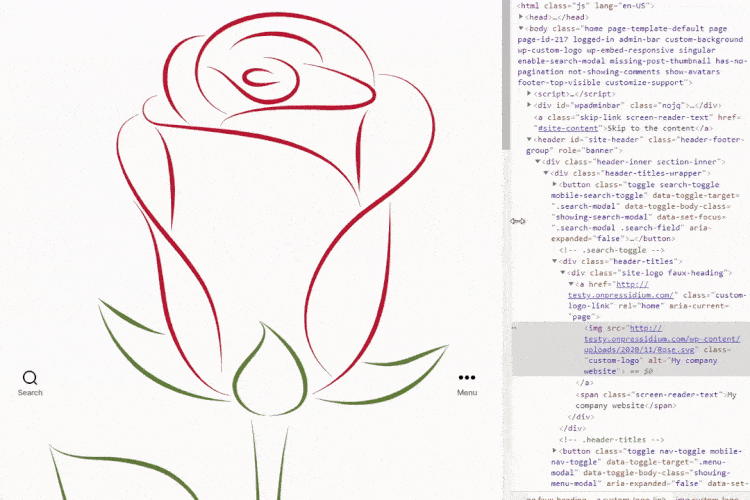Click the 'Search' label under the magnifier
Image resolution: width=750 pixels, height=500 pixels.
pyautogui.click(x=30, y=392)
